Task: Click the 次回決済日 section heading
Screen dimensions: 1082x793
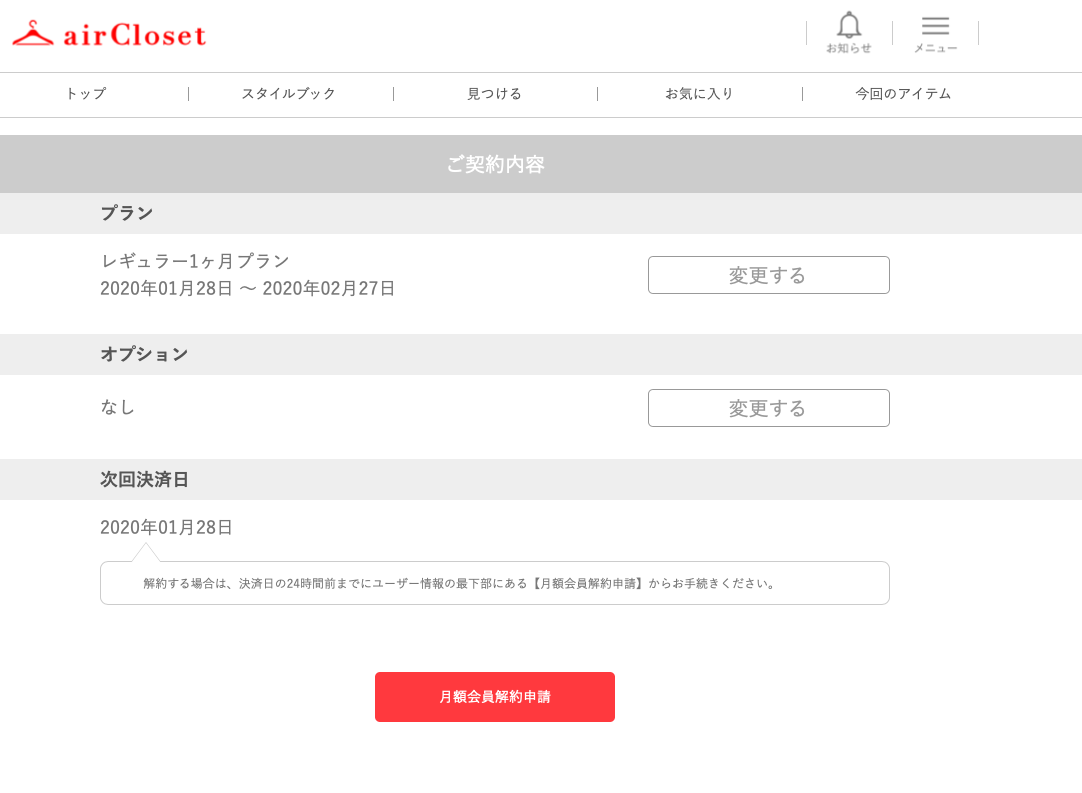Action: [144, 480]
